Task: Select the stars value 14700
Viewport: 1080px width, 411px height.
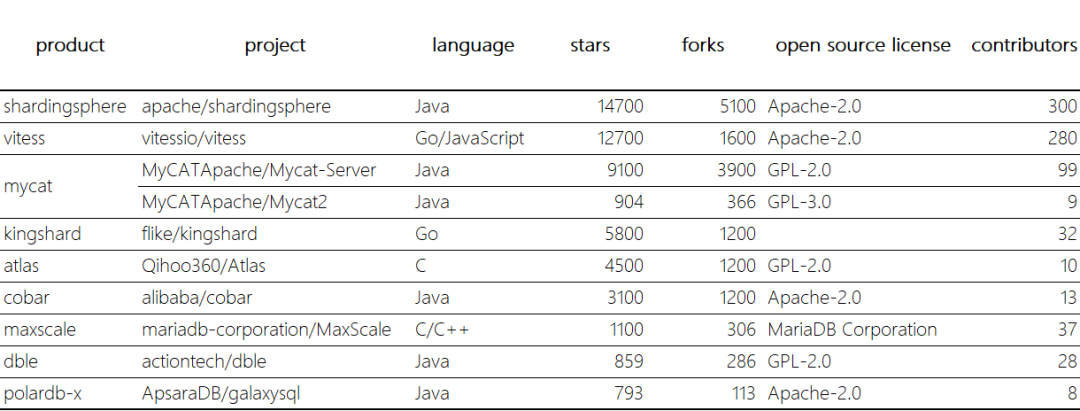Action: pyautogui.click(x=621, y=107)
